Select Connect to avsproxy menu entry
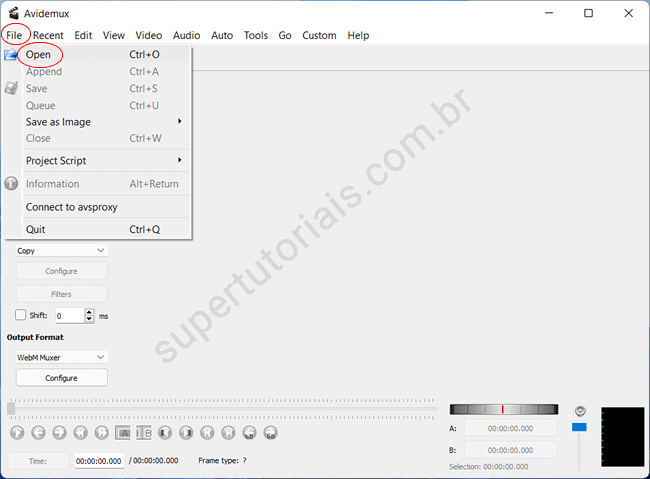Screen dimensions: 650x479 71,207
